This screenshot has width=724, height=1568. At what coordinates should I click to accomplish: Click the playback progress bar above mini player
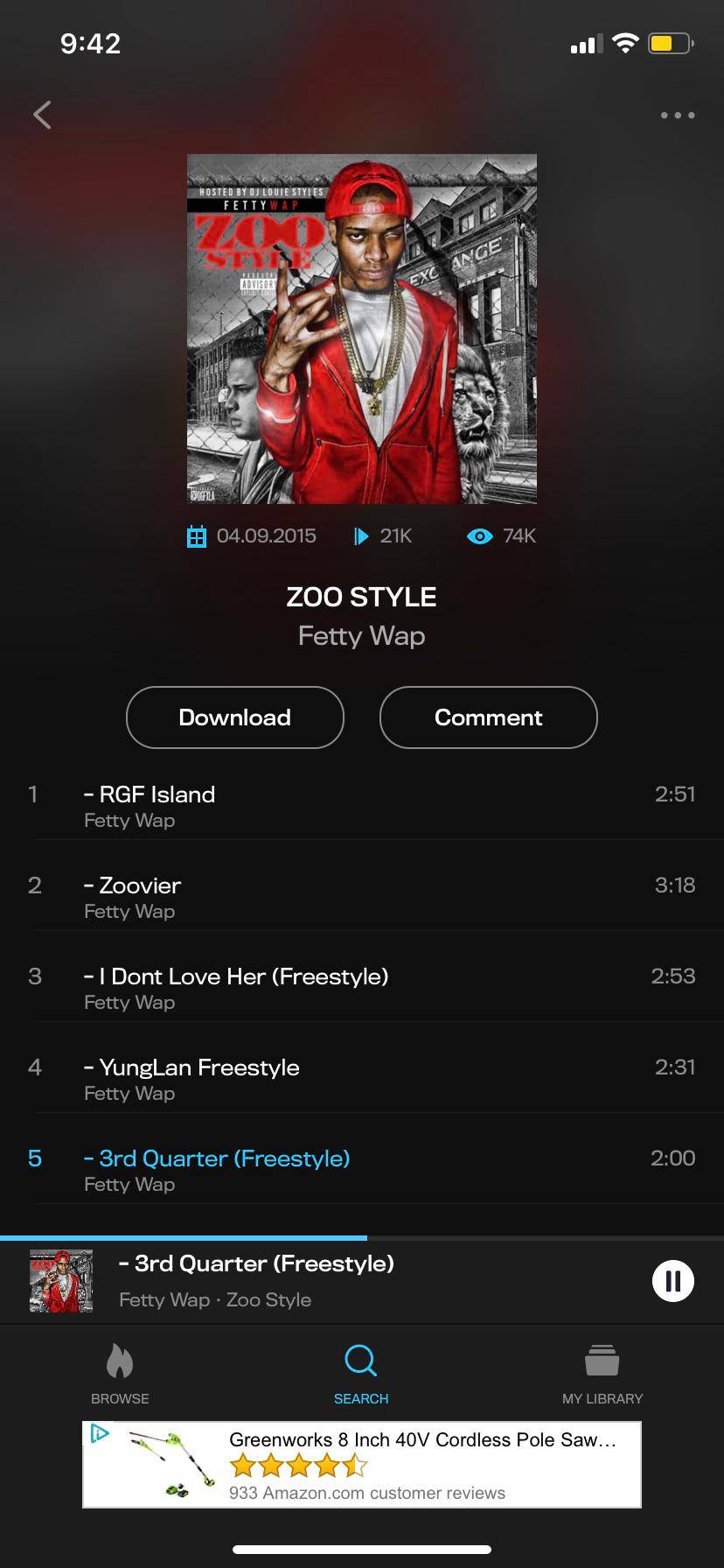(362, 1238)
